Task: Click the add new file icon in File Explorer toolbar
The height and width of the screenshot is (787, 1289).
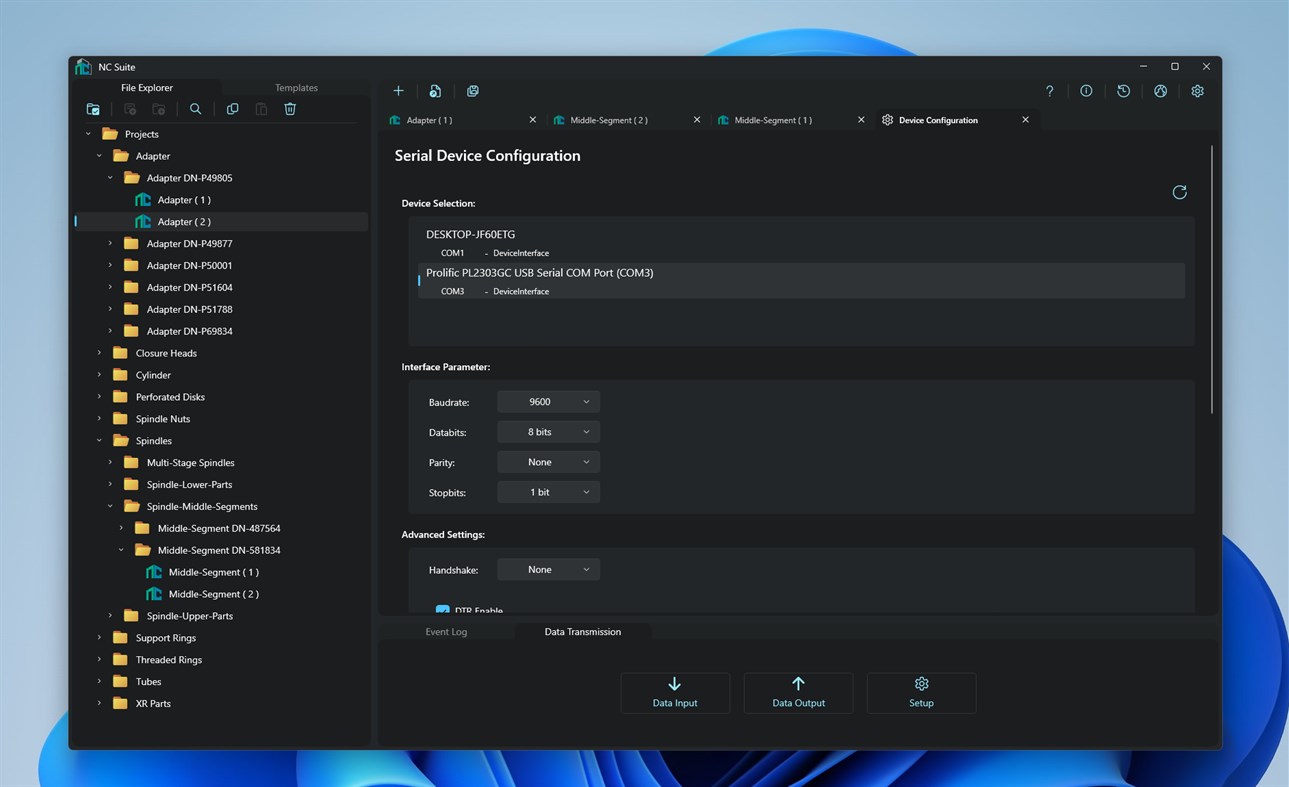Action: [x=130, y=109]
